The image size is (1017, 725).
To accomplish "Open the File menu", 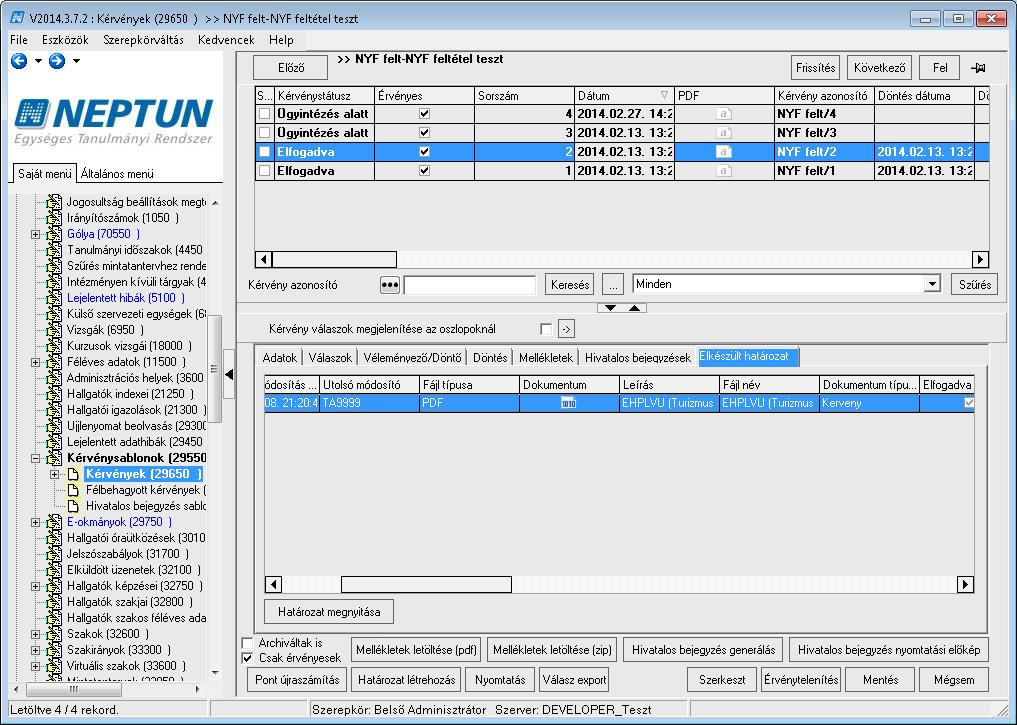I will (x=19, y=40).
